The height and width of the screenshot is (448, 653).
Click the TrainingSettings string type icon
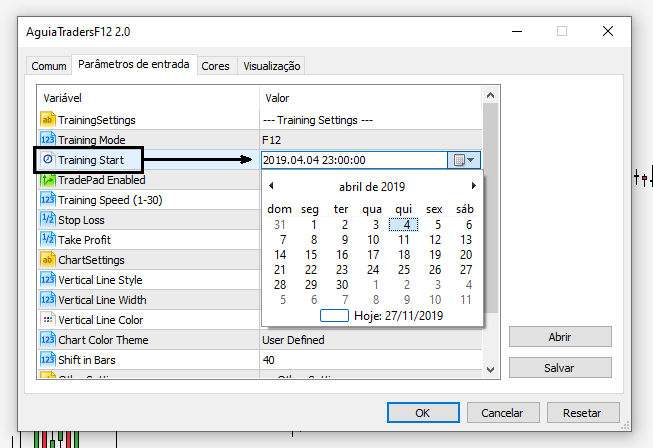48,120
